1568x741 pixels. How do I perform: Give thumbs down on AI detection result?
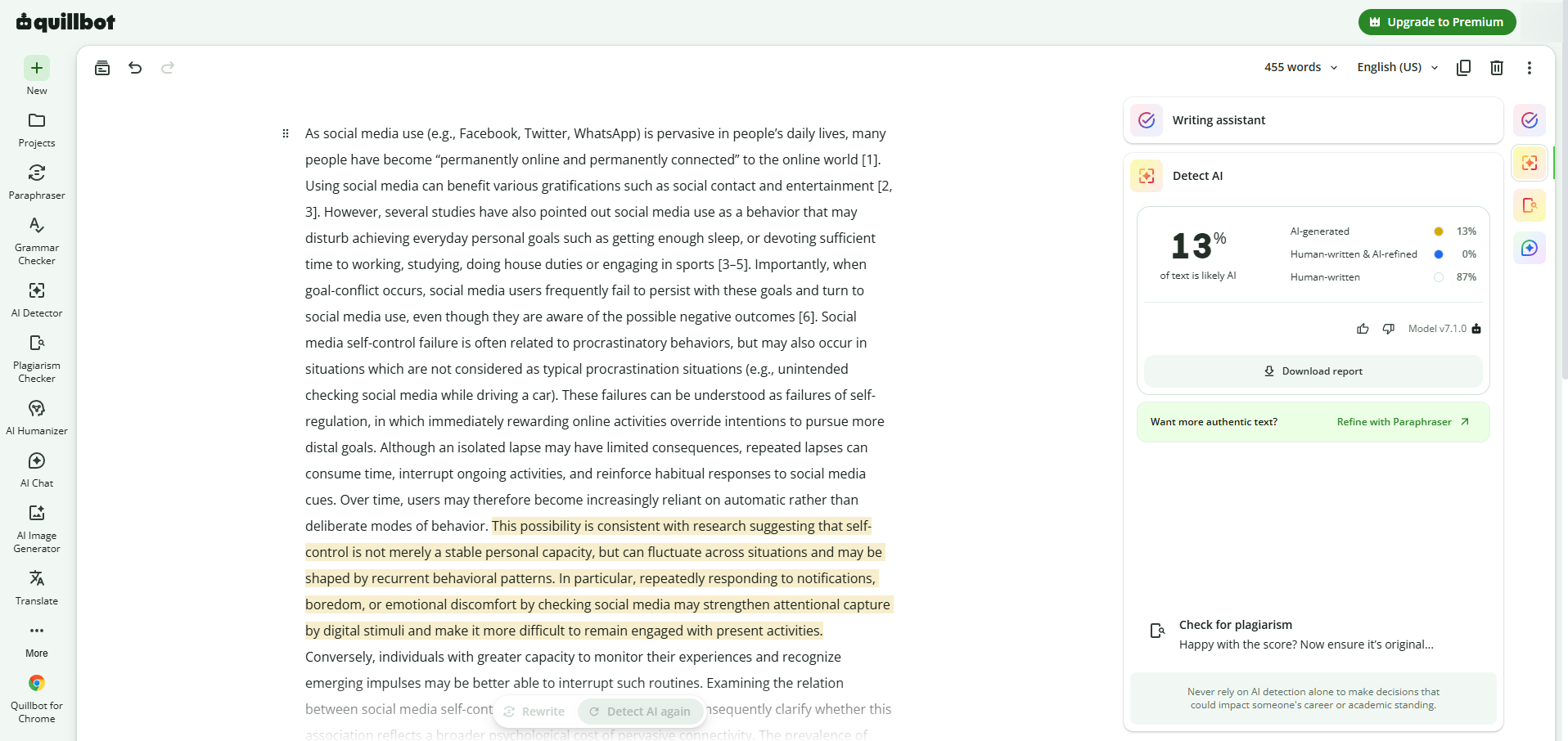(x=1389, y=329)
